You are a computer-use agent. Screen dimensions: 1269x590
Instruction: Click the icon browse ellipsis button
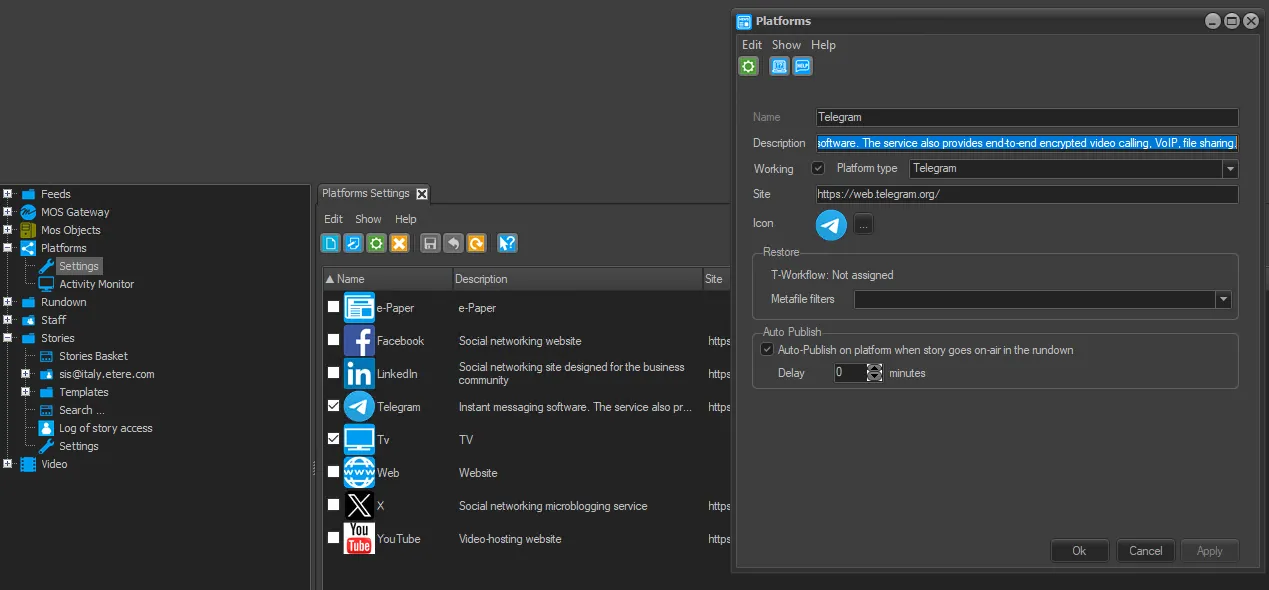click(x=864, y=225)
